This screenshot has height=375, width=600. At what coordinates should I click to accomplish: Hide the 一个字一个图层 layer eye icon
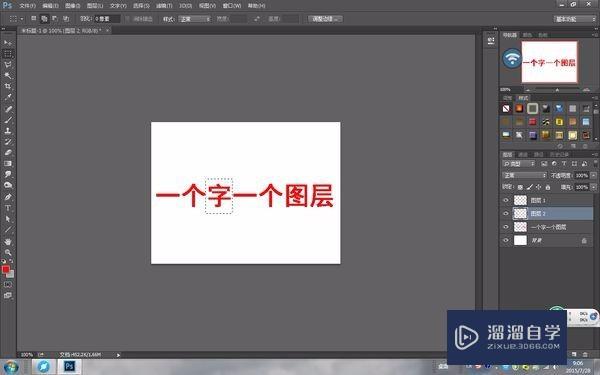[x=506, y=227]
